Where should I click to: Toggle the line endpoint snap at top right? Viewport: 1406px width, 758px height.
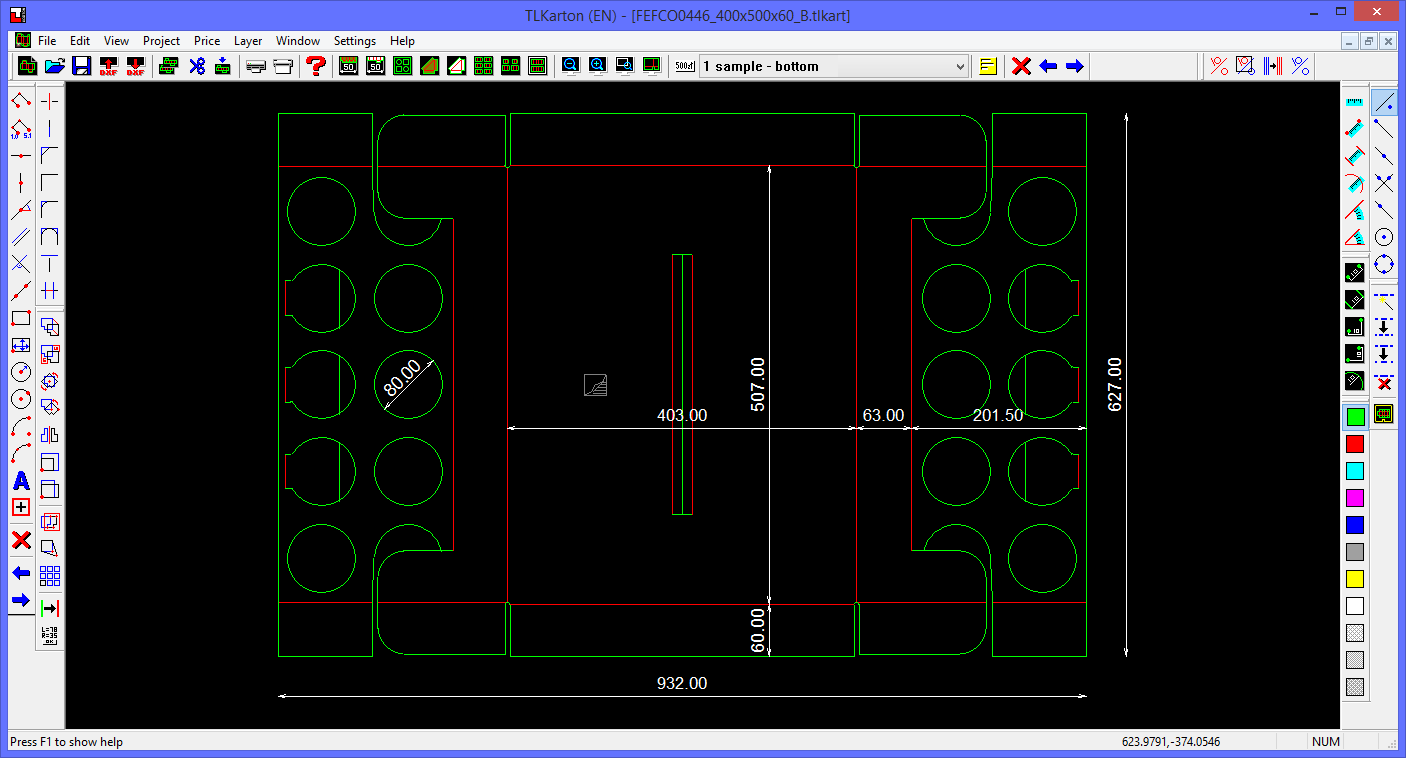(x=1384, y=102)
